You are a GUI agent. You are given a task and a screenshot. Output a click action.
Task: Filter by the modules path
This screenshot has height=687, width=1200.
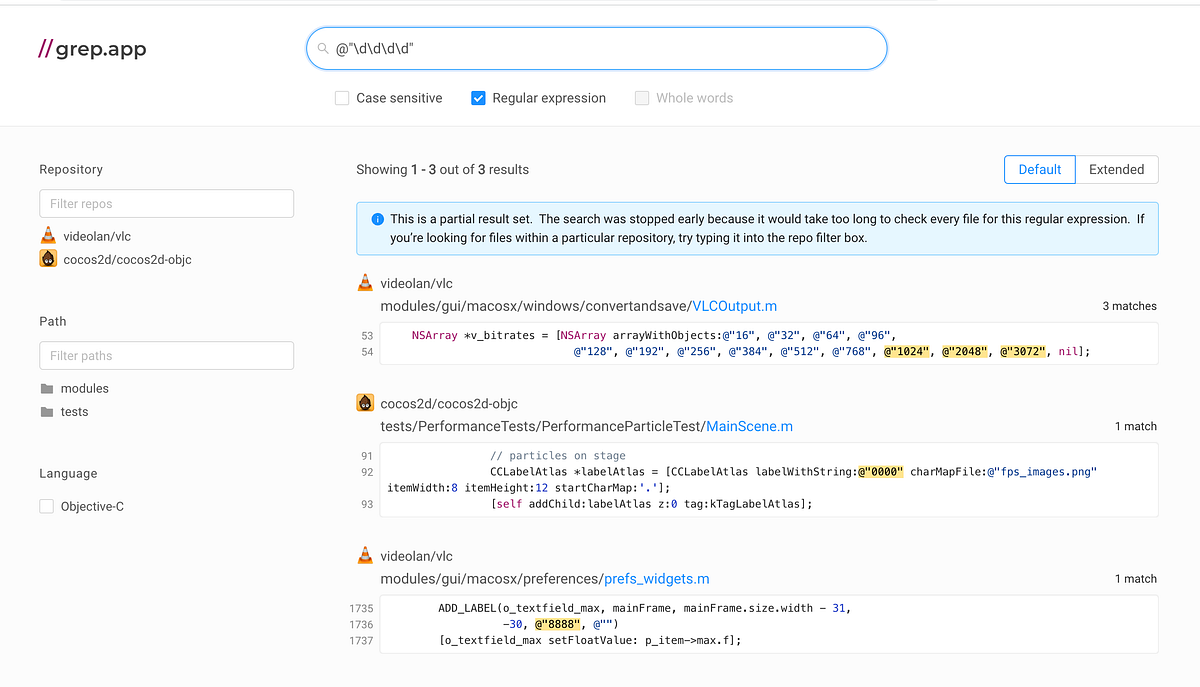click(x=85, y=388)
